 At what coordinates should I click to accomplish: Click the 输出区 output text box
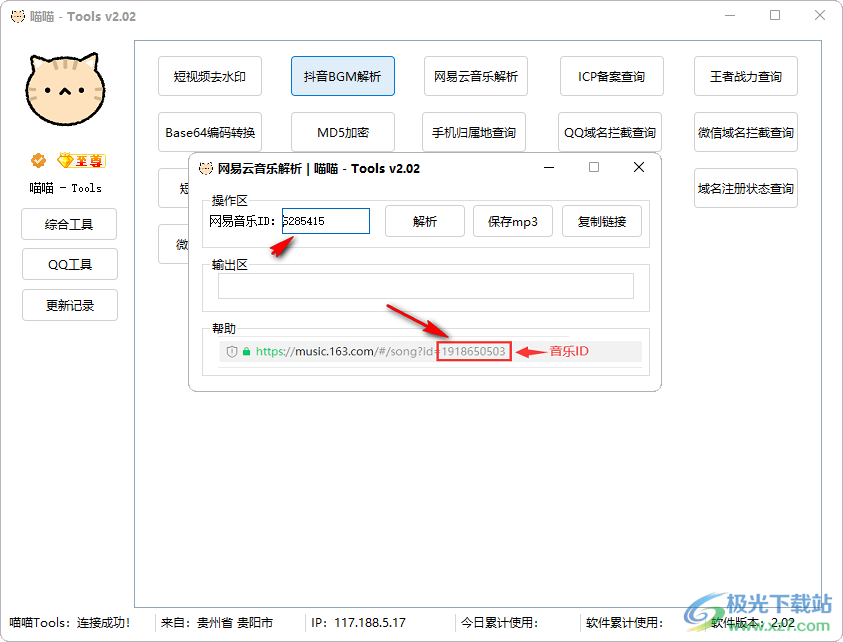pos(426,286)
